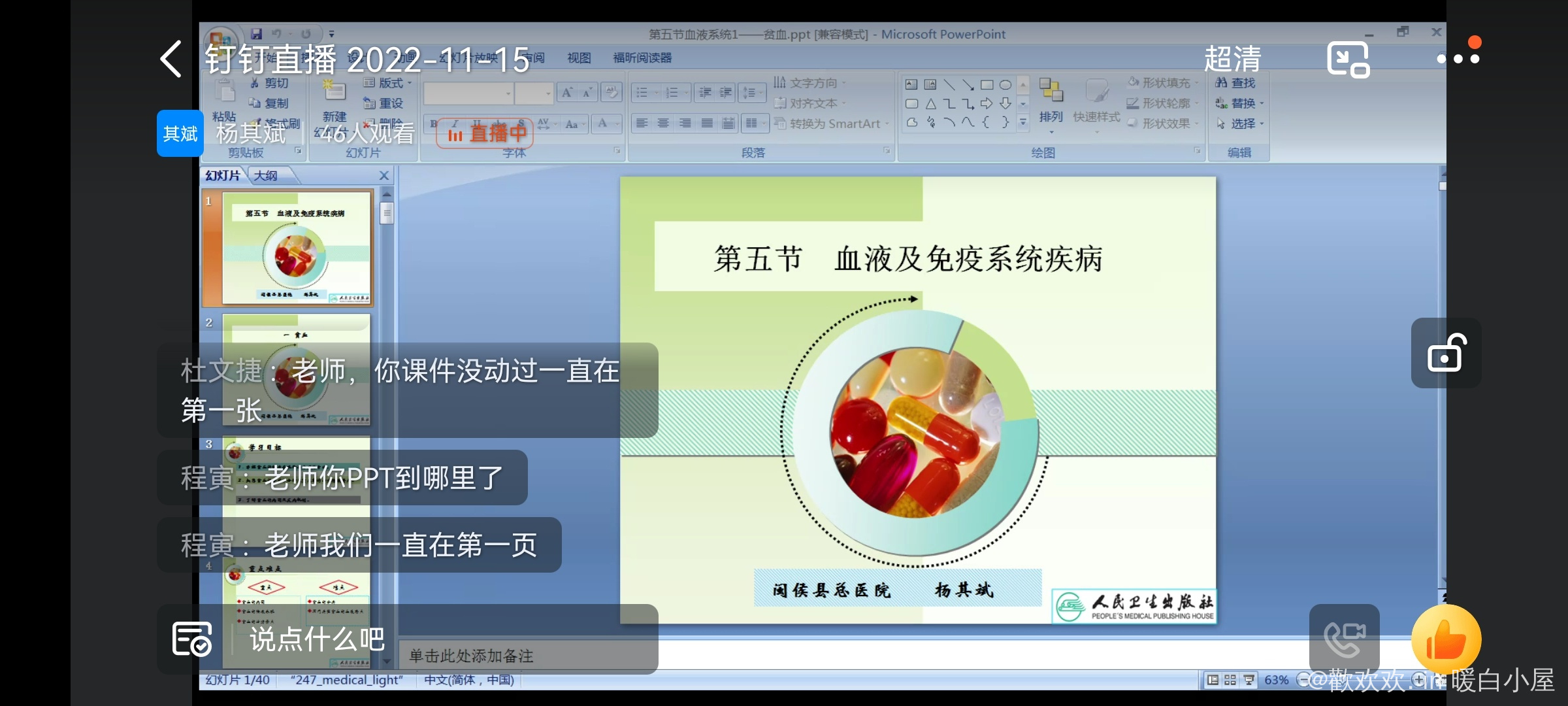Open the 福昕阅读器 ribbon tab
This screenshot has height=706, width=1568.
[x=642, y=58]
